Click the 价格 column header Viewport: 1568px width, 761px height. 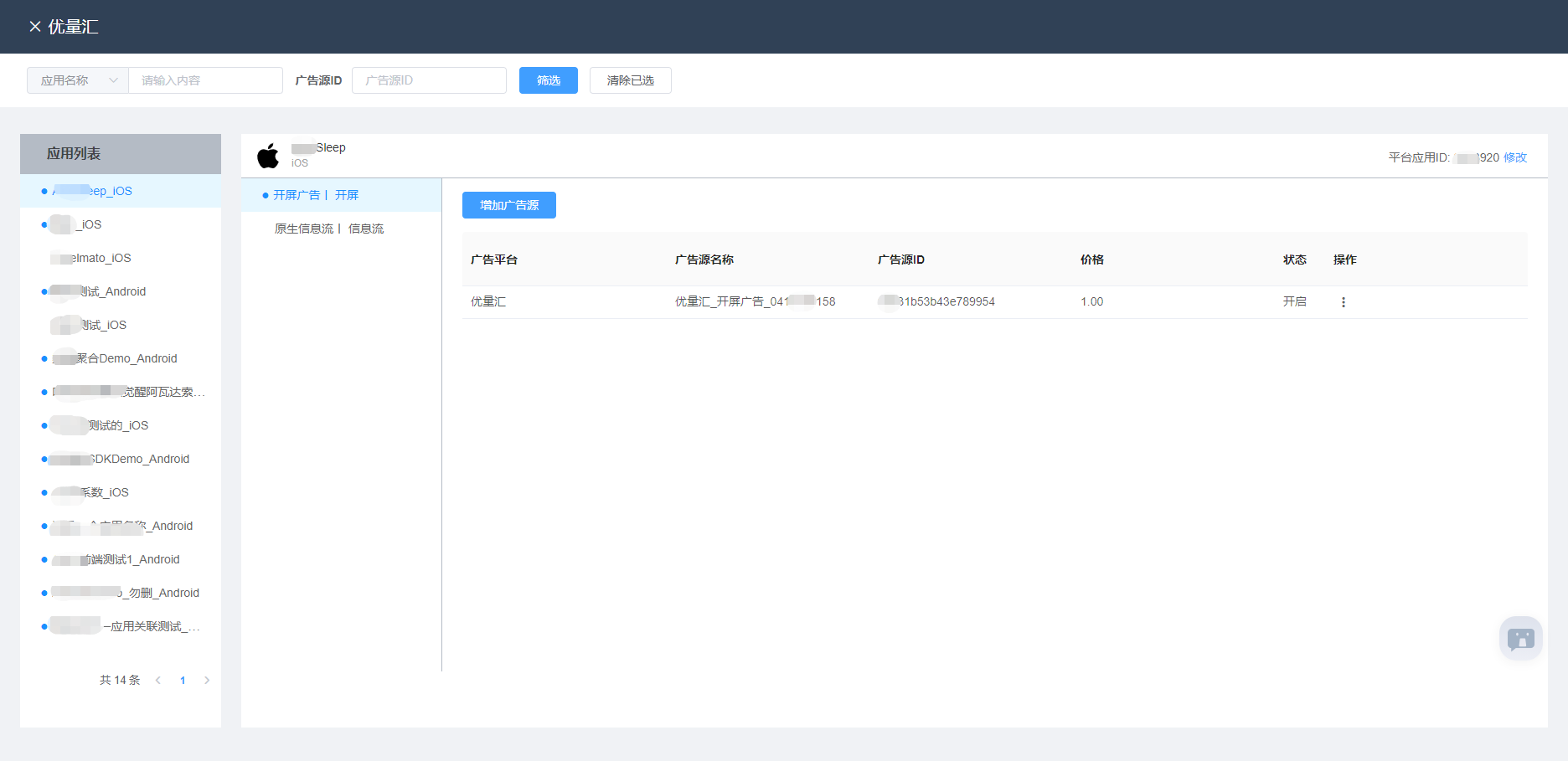tap(1092, 260)
